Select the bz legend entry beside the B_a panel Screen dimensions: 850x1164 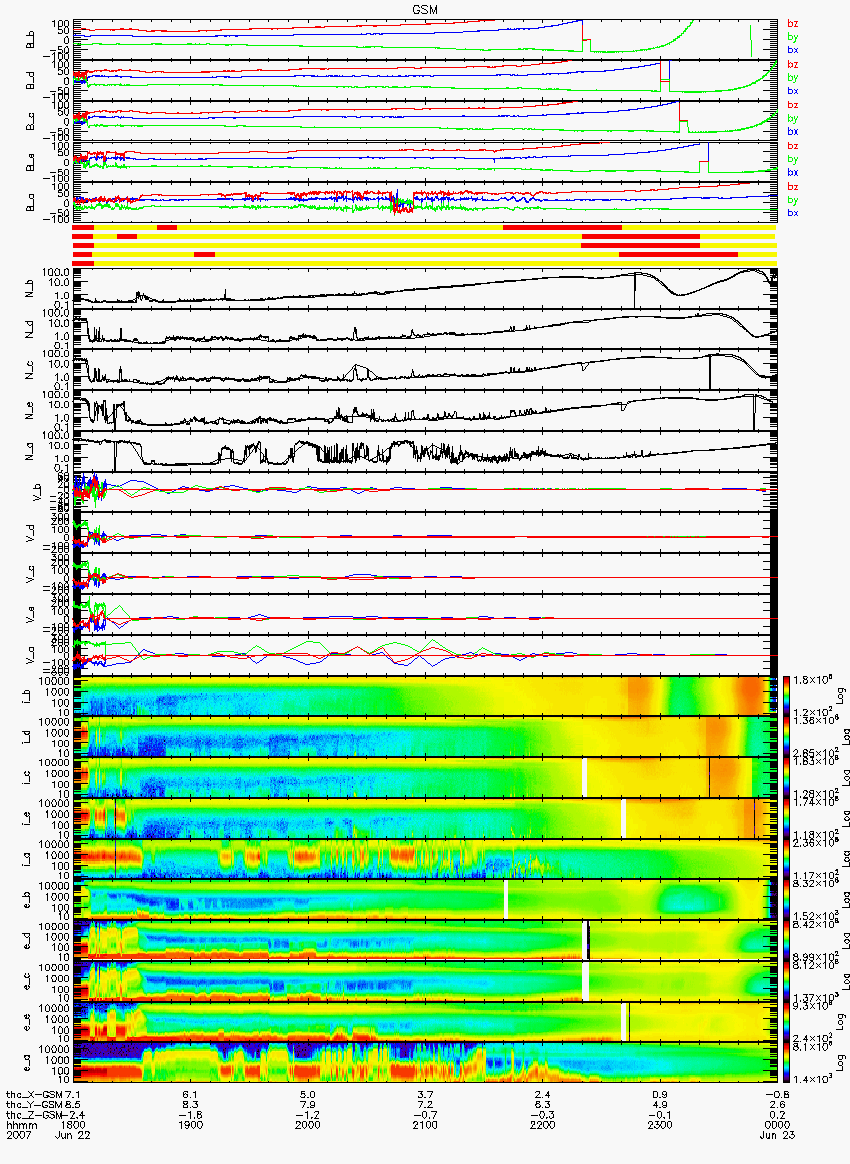tap(793, 187)
